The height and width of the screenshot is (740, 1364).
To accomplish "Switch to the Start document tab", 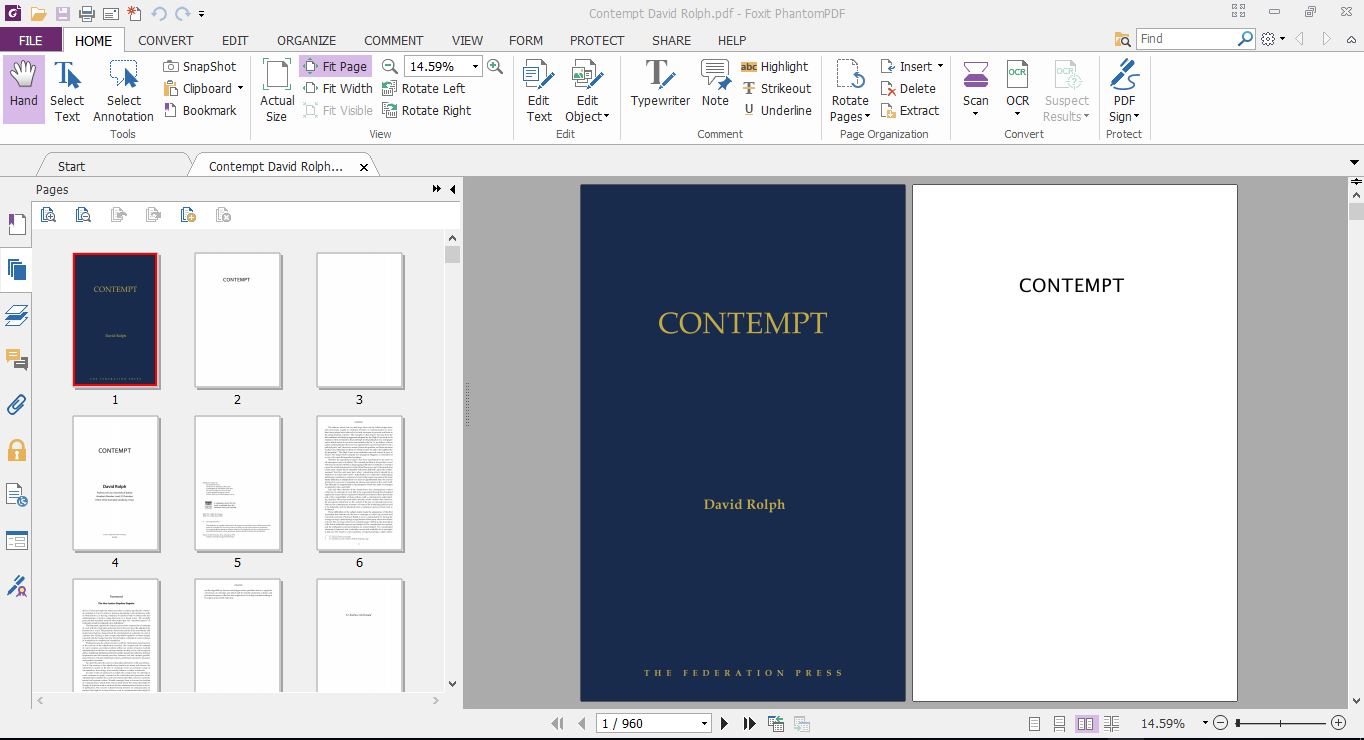I will [72, 166].
